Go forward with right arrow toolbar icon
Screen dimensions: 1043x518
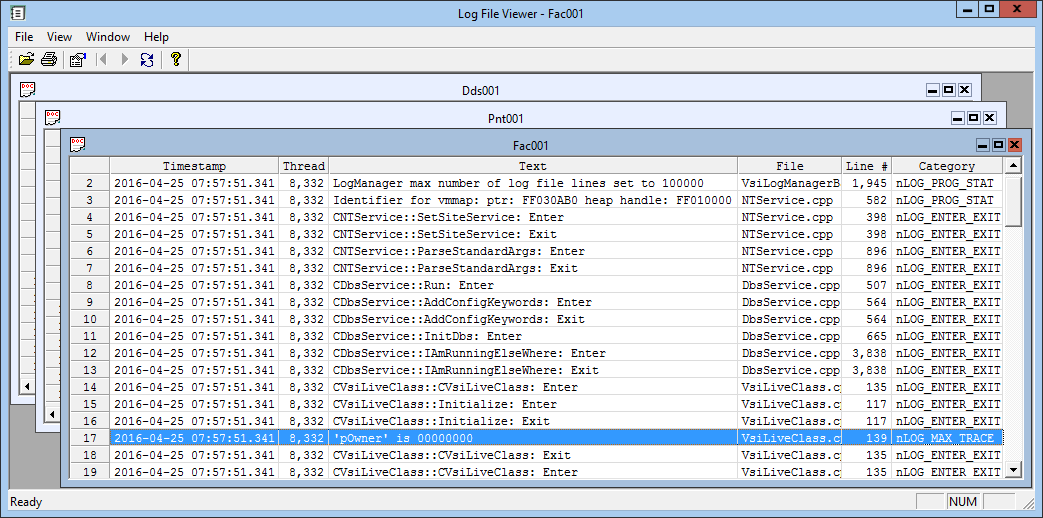click(x=124, y=60)
